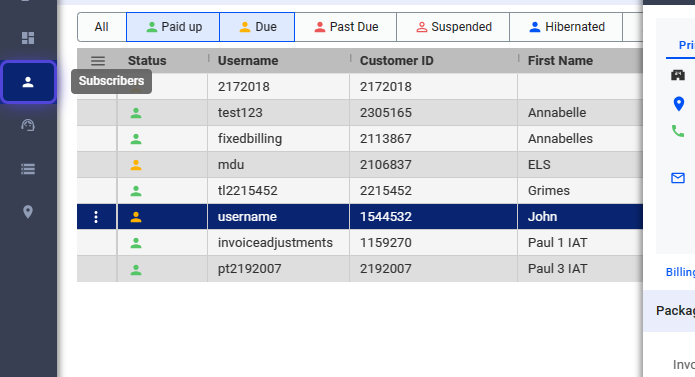Image resolution: width=695 pixels, height=377 pixels.
Task: Click Customer ID 2305165
Action: pos(386,113)
